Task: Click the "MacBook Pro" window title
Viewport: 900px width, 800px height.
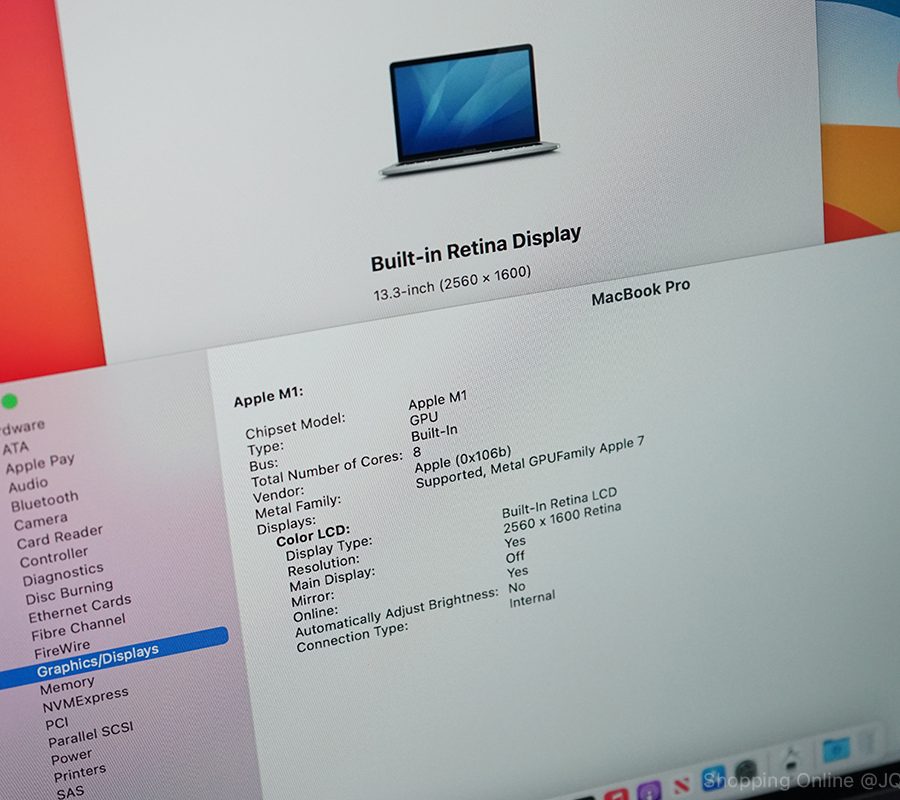Action: [x=641, y=292]
